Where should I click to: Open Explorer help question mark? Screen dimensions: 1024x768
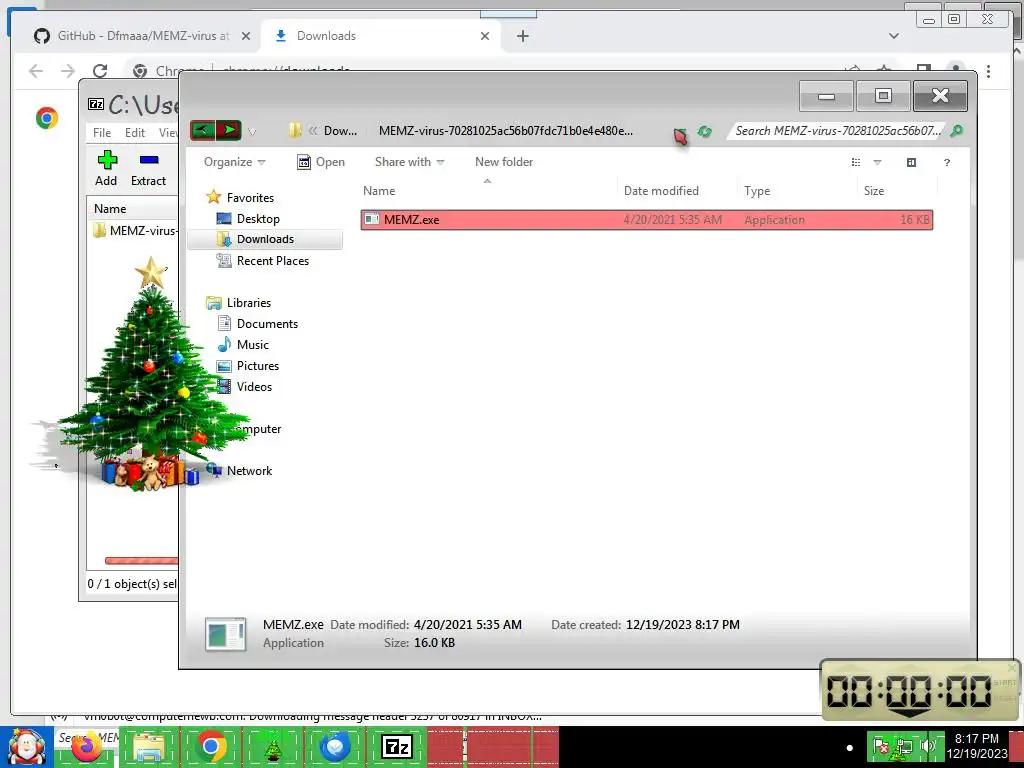[947, 163]
